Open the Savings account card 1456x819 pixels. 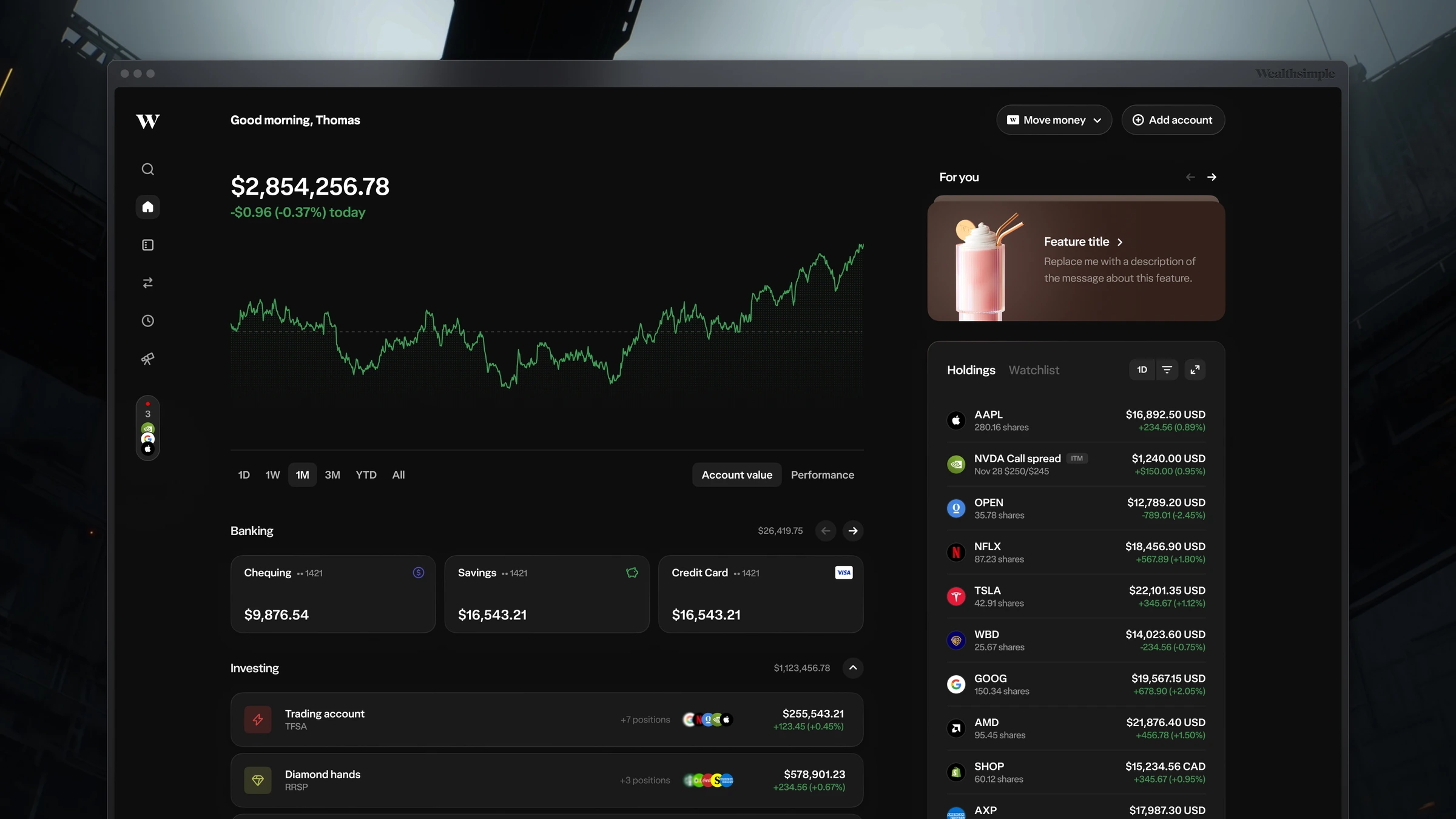(x=547, y=595)
